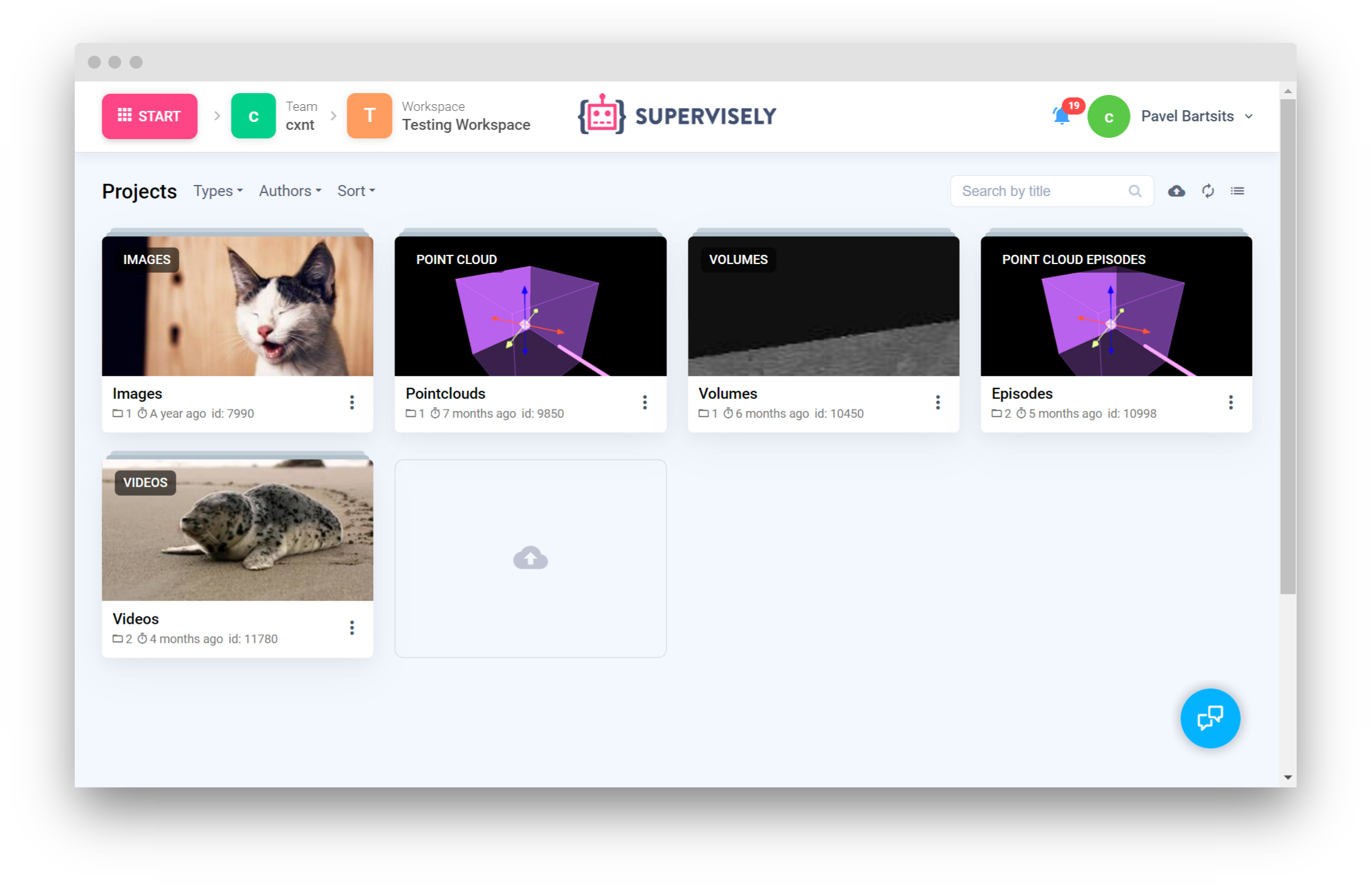Open the Pointclouds project thumbnail
This screenshot has width=1372, height=894.
(530, 306)
